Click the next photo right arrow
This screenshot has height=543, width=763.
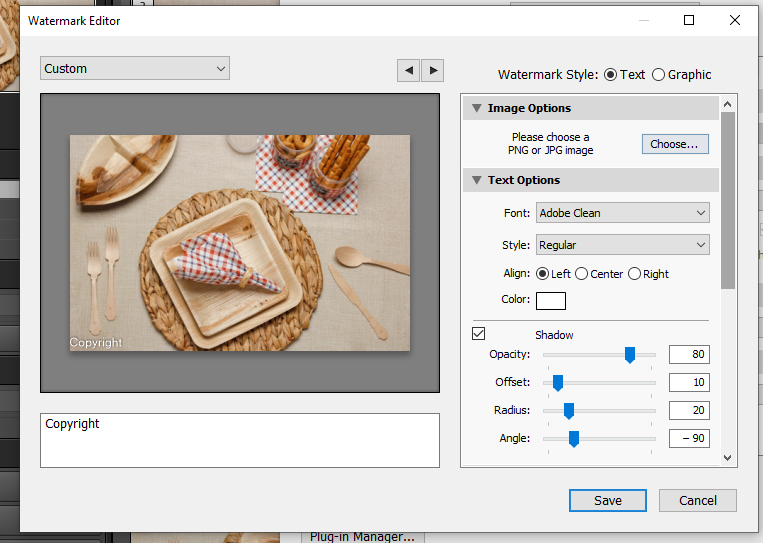(x=432, y=70)
